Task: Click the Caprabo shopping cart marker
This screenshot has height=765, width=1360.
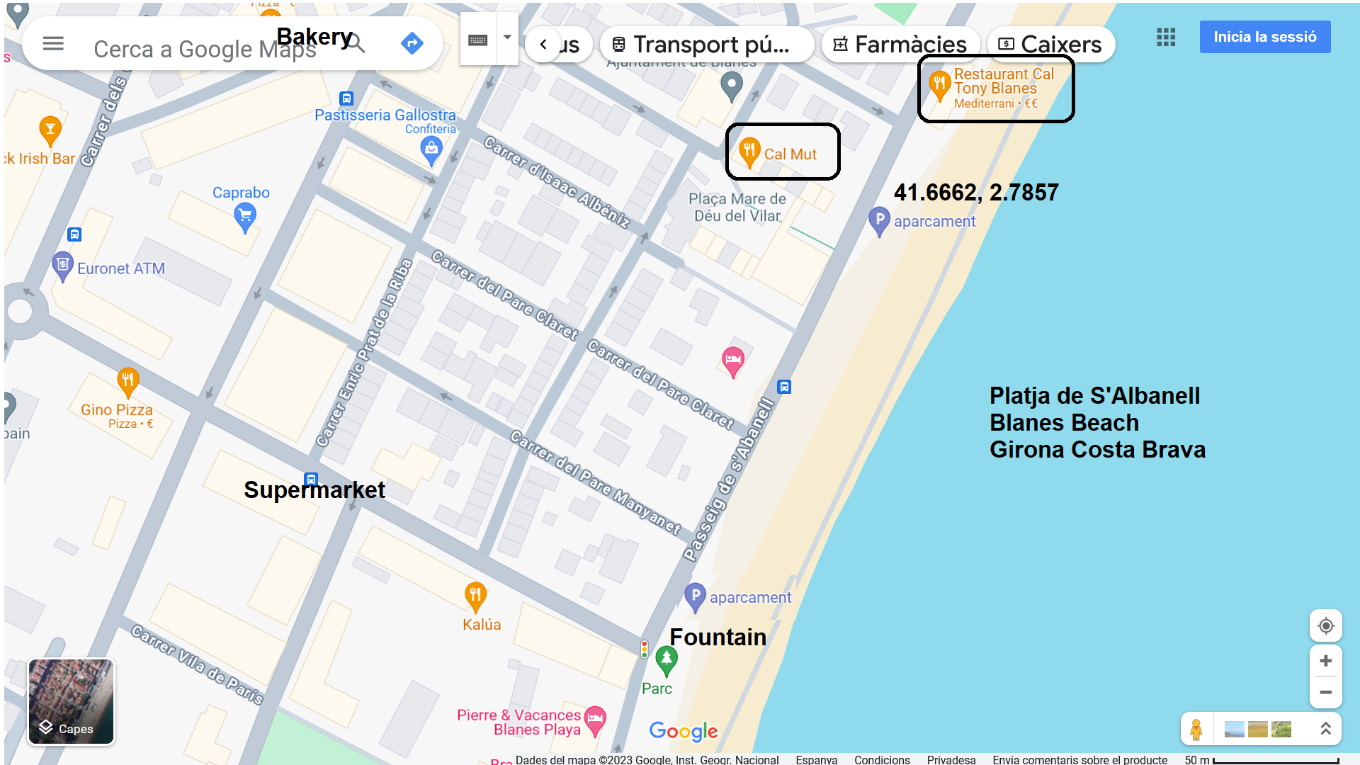Action: tap(244, 216)
